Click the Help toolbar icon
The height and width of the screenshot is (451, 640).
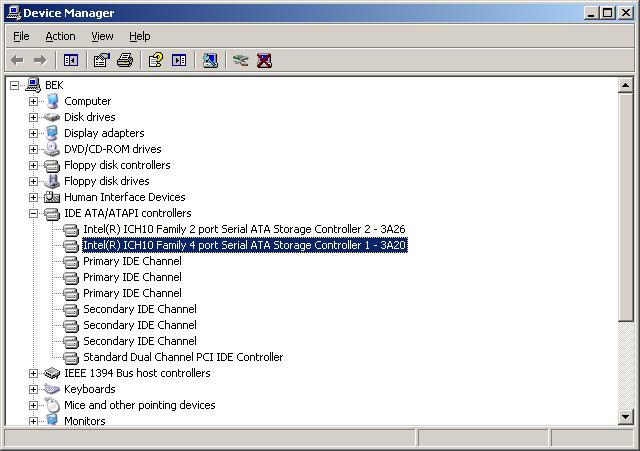click(156, 60)
